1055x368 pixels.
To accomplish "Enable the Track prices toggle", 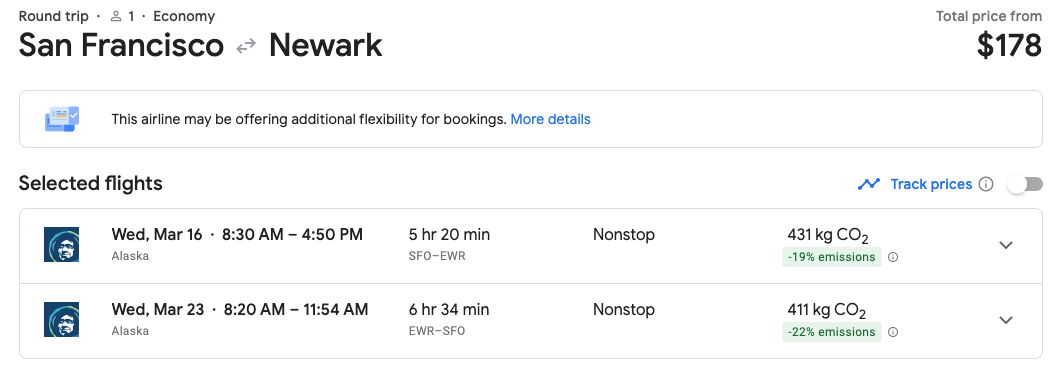I will click(x=1025, y=184).
